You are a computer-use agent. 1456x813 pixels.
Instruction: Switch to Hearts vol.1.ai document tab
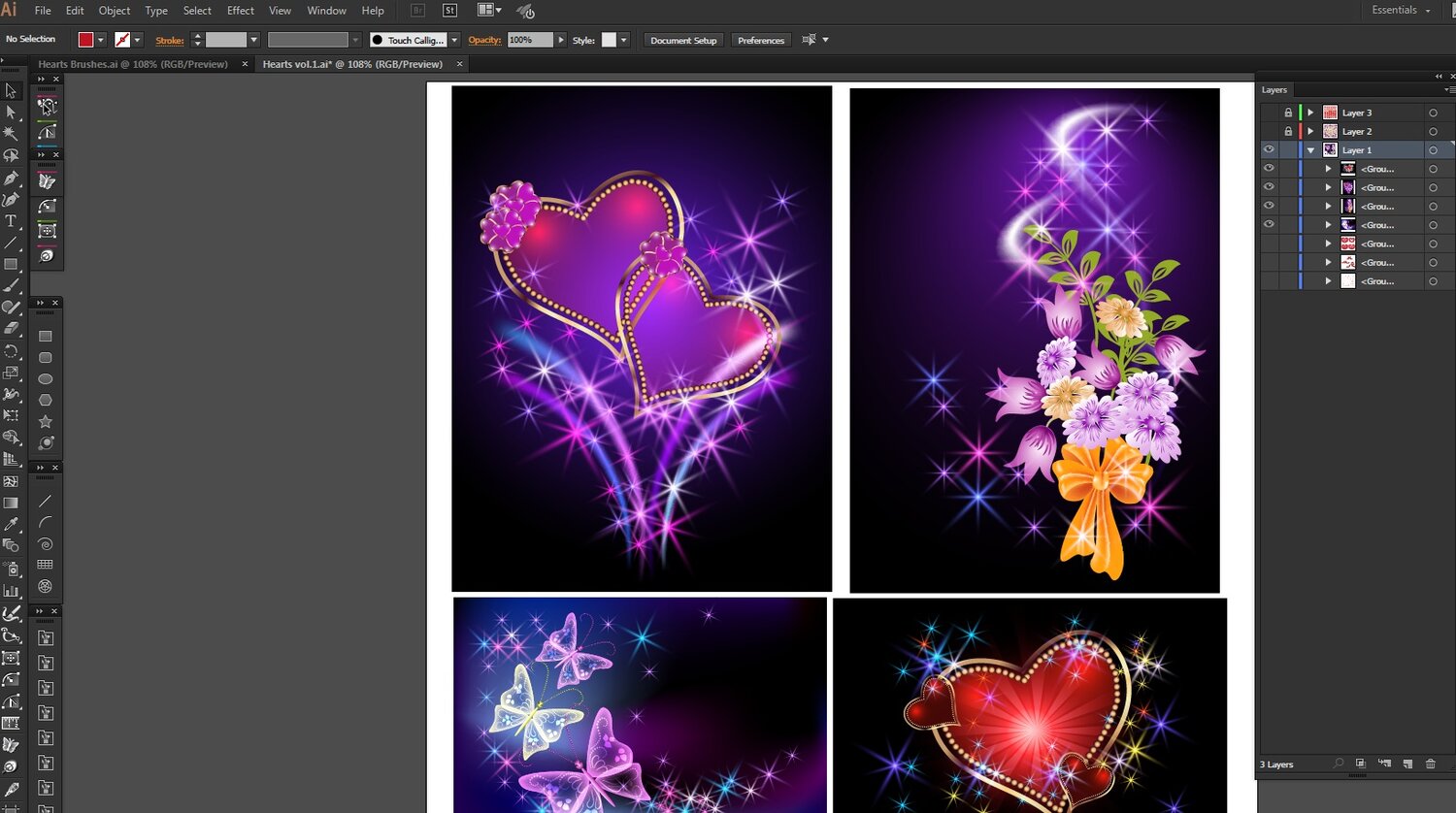(352, 64)
